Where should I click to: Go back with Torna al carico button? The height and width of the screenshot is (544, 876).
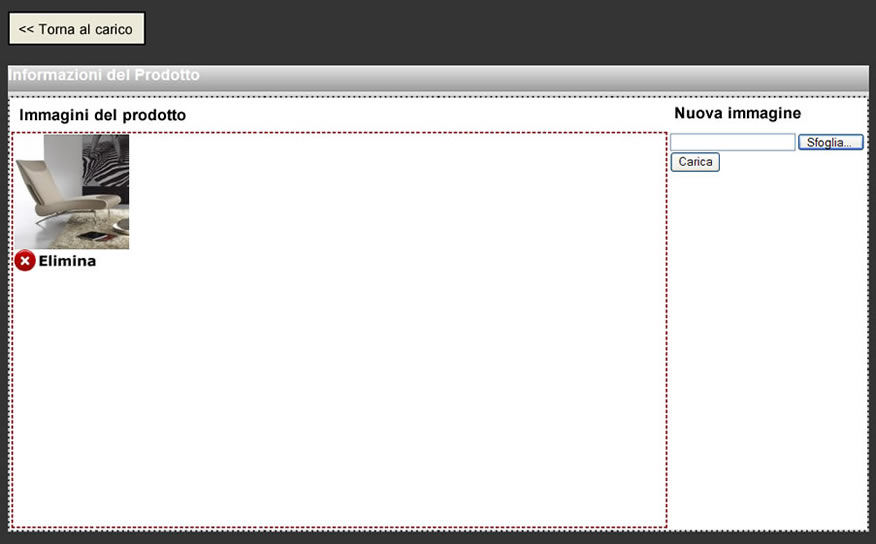(x=76, y=29)
